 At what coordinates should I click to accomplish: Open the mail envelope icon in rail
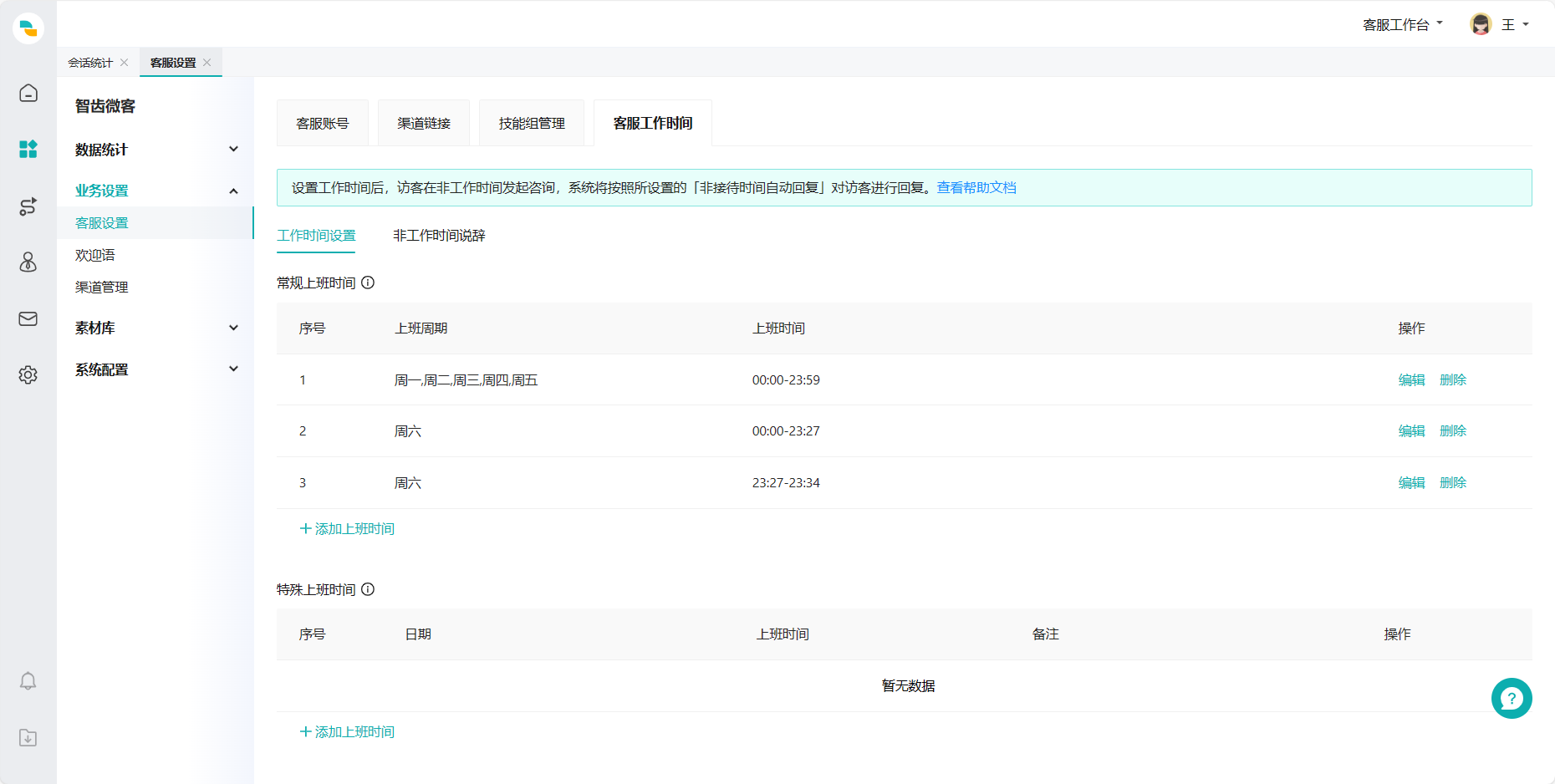coord(28,318)
